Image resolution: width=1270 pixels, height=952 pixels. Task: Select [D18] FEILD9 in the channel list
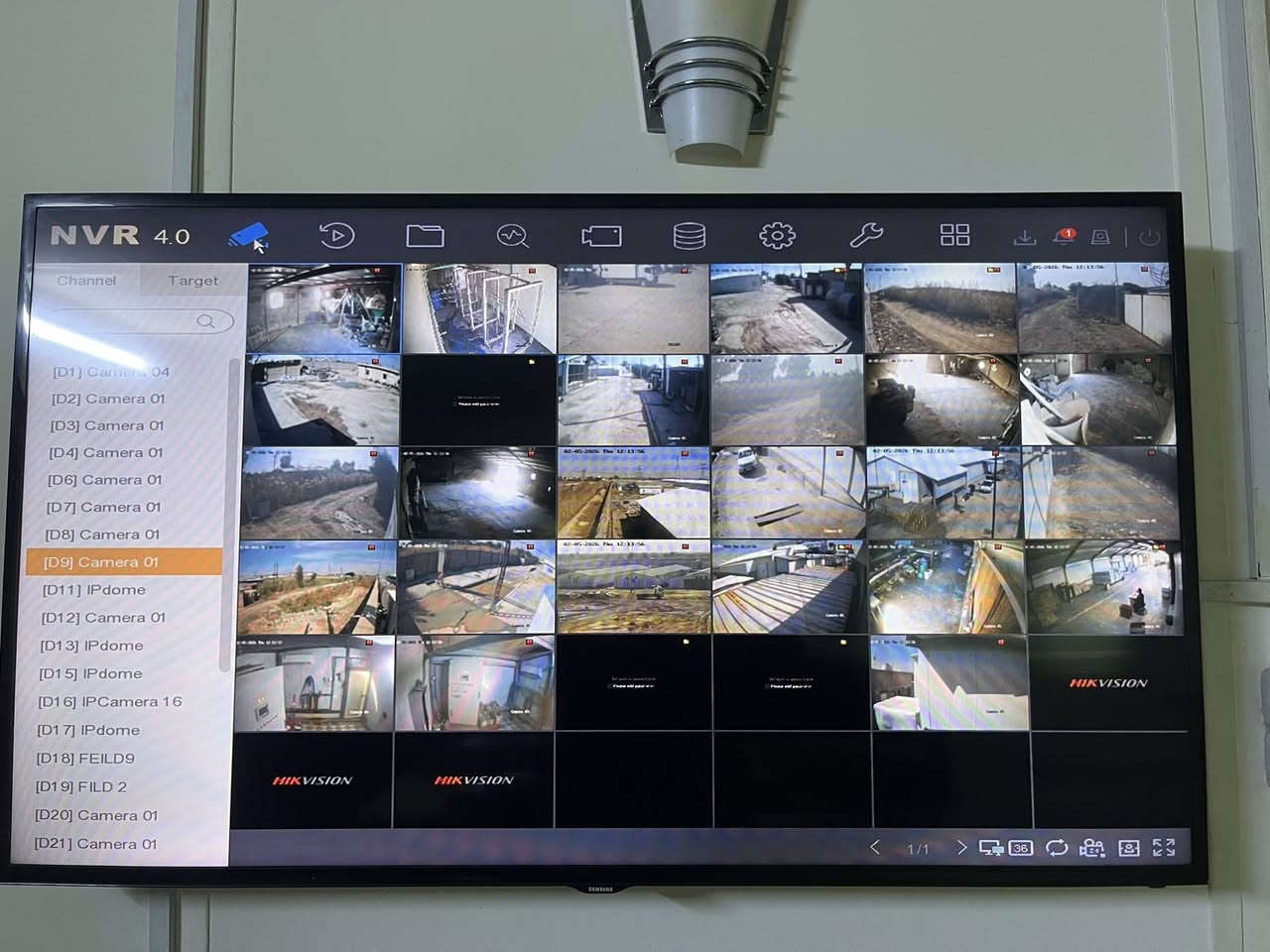point(85,758)
